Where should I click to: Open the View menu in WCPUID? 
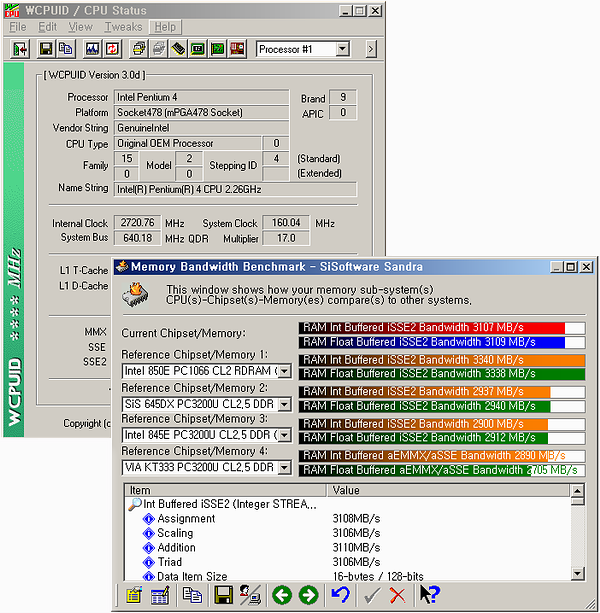point(81,27)
